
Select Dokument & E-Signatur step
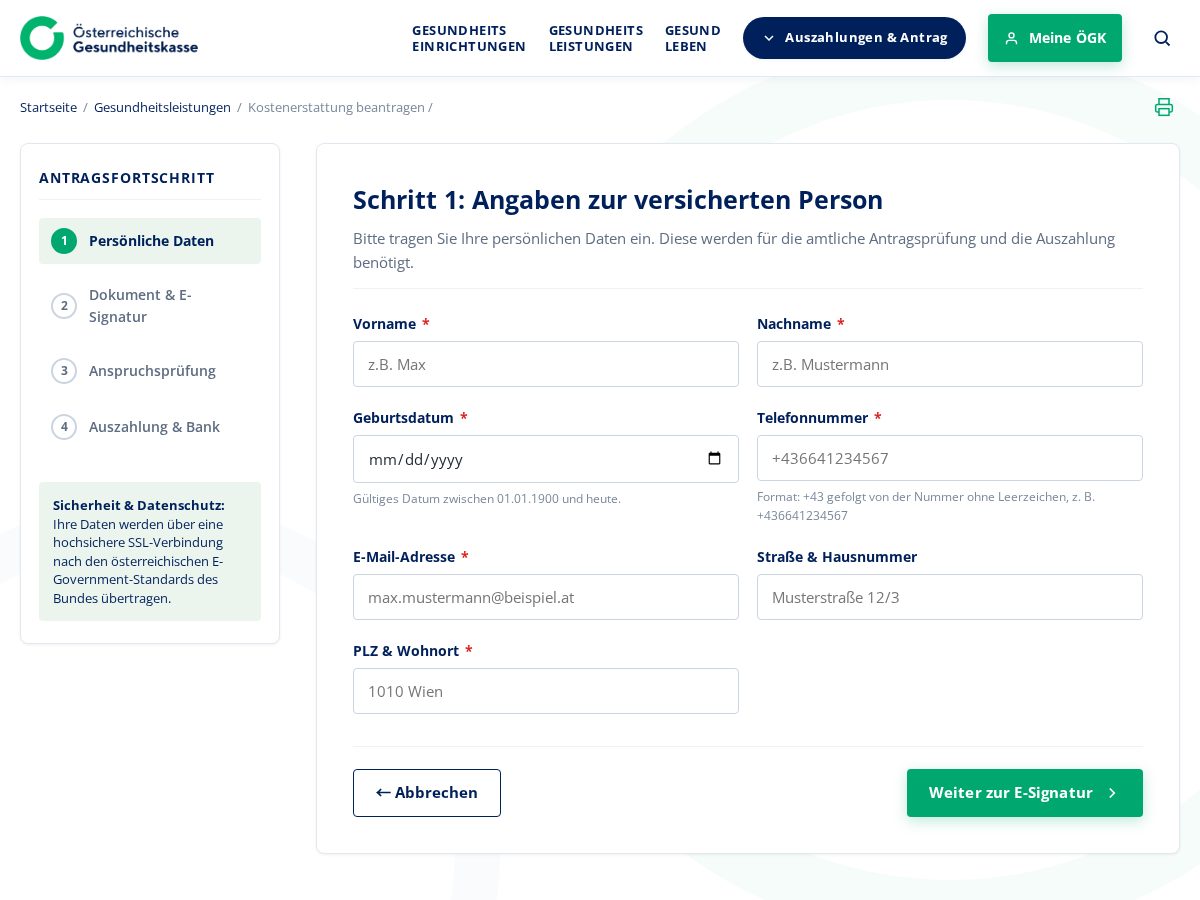tap(150, 306)
